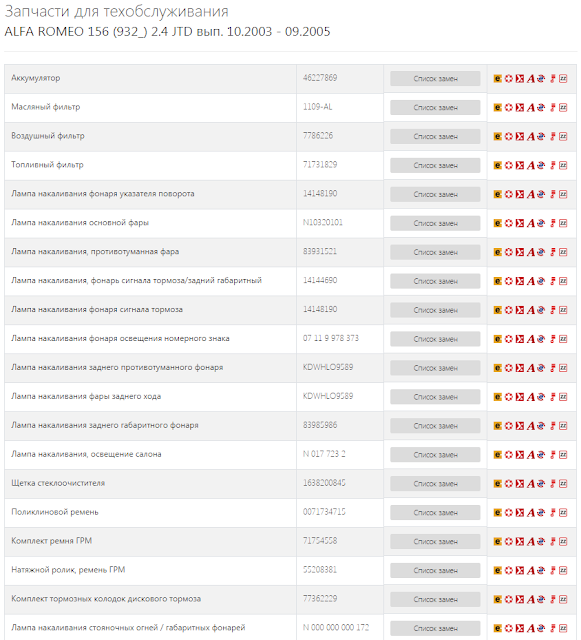Show replacements list for Комплект ремня ГРМ
This screenshot has width=581, height=640.
click(435, 542)
